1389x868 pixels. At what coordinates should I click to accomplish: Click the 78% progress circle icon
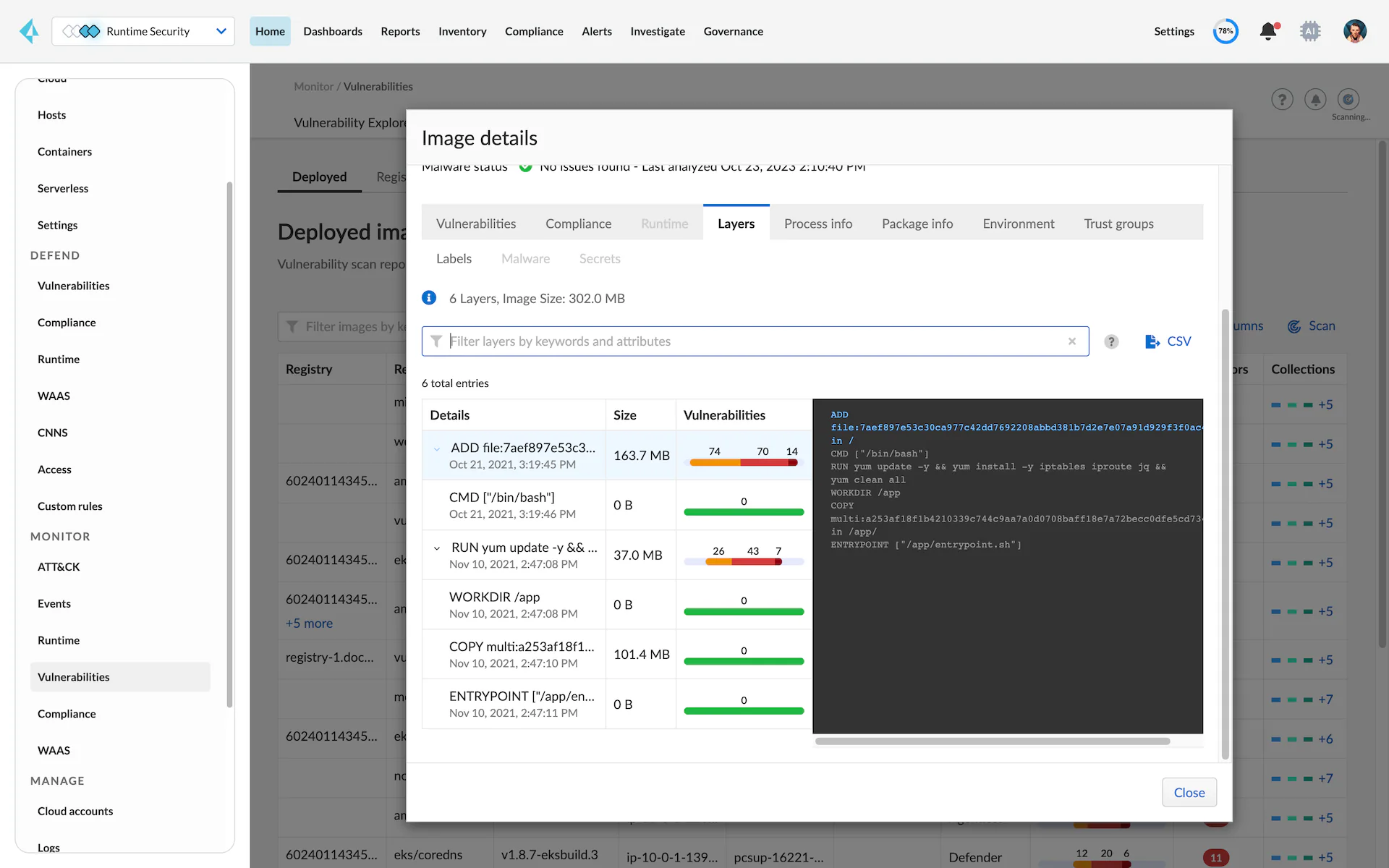coord(1226,31)
